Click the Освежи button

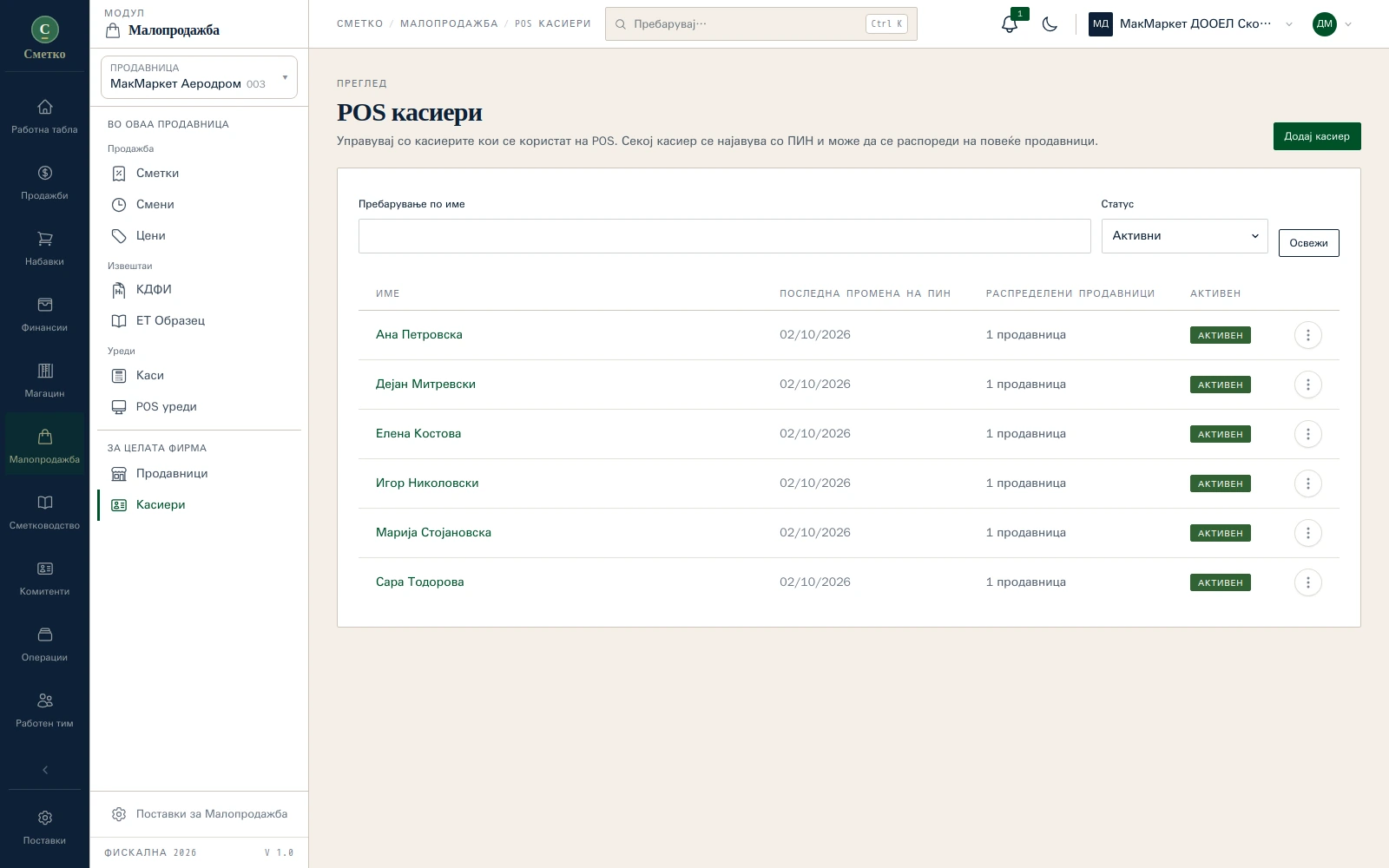pos(1308,243)
